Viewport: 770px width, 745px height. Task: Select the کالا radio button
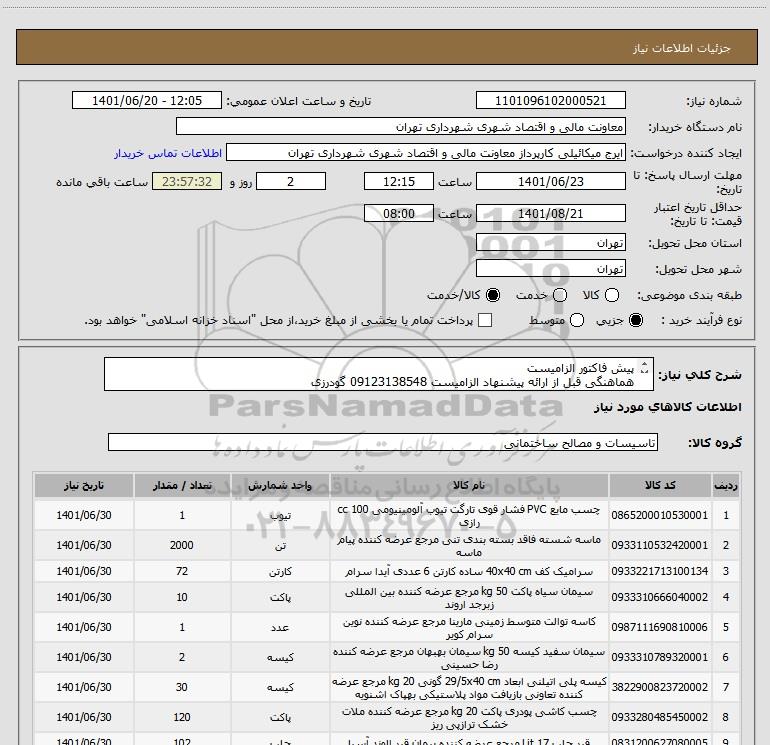tap(612, 295)
